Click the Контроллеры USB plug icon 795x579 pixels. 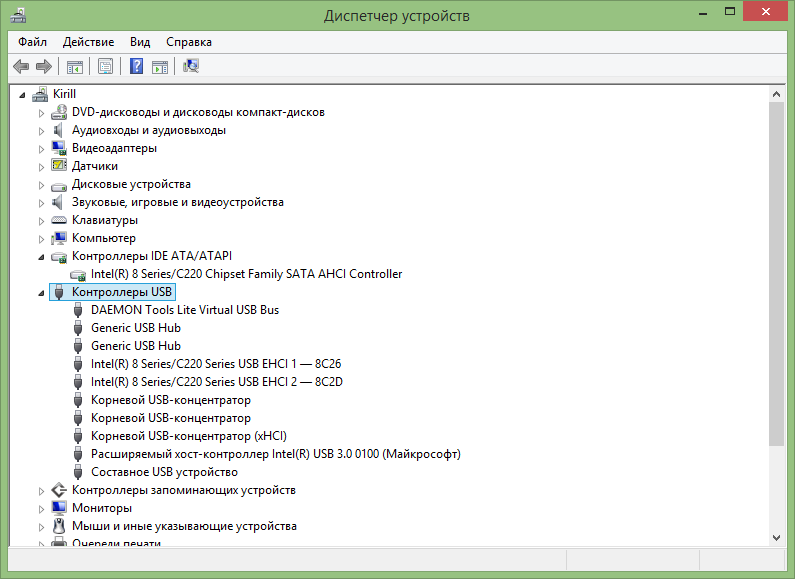pos(59,292)
